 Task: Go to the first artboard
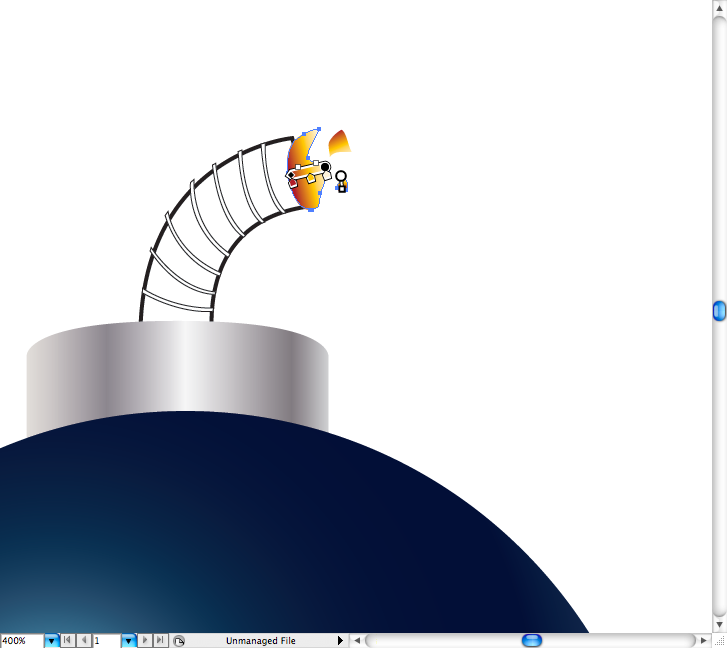pyautogui.click(x=68, y=640)
